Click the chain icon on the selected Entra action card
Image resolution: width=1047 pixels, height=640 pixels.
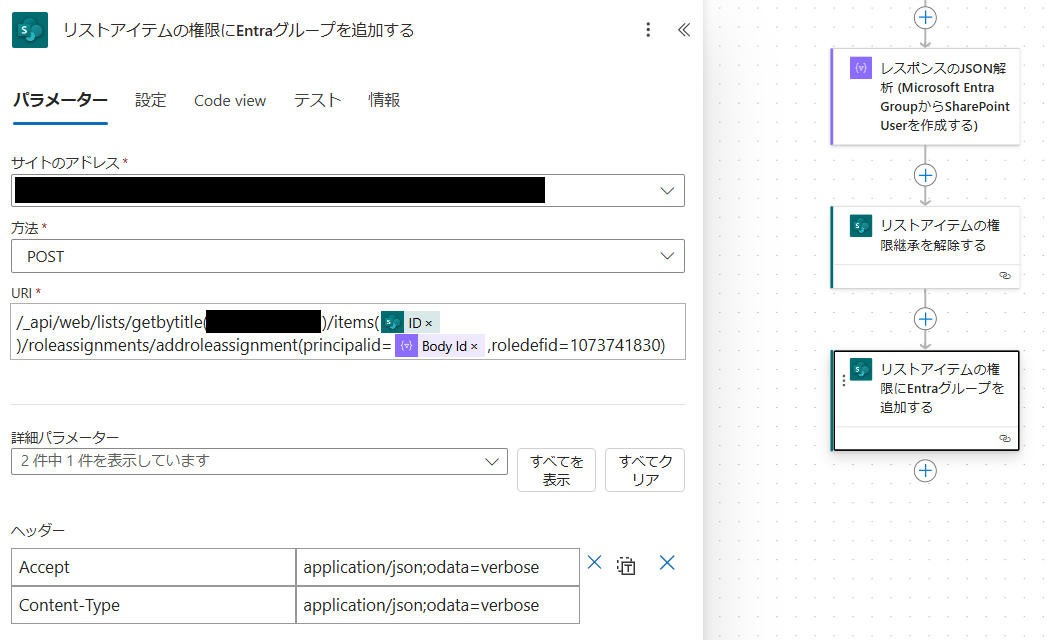[x=1005, y=438]
